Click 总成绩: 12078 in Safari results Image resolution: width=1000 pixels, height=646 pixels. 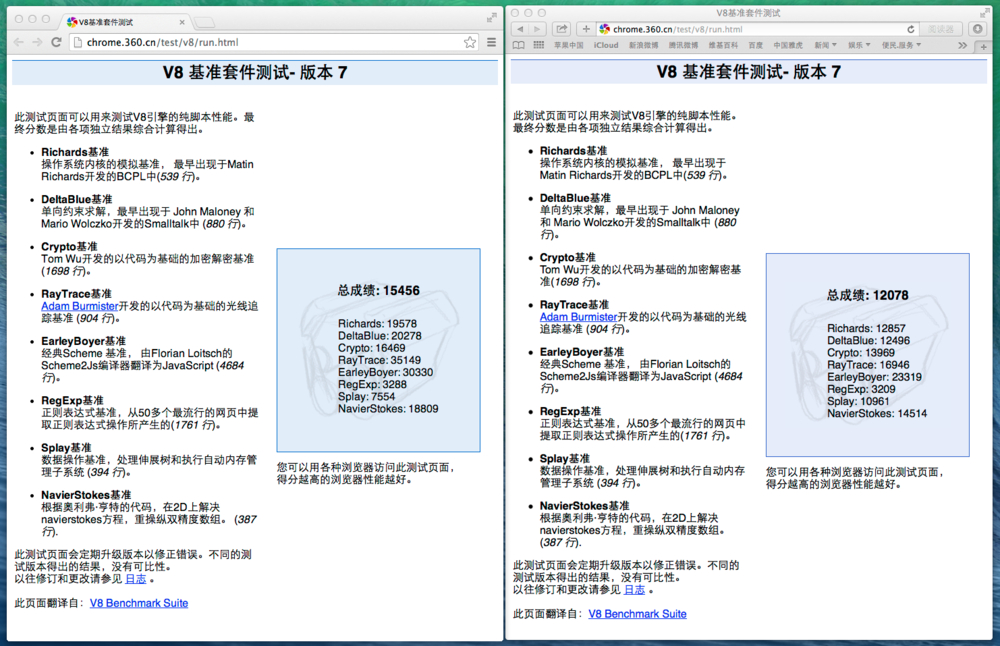868,295
